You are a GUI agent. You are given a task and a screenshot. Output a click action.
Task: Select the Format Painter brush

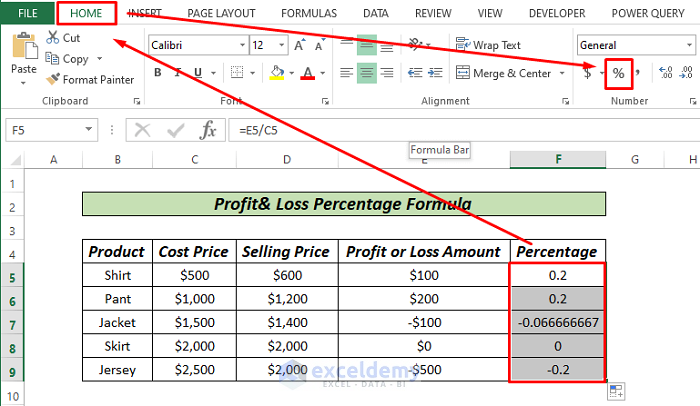tap(53, 80)
